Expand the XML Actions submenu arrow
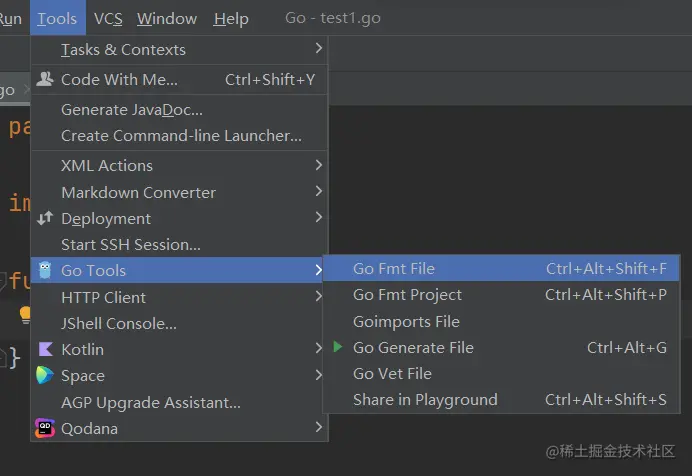This screenshot has height=476, width=692. click(x=318, y=165)
